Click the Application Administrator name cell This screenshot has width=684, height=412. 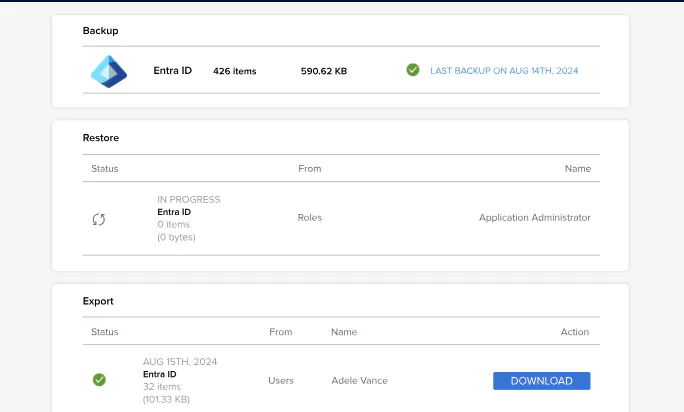click(x=534, y=217)
